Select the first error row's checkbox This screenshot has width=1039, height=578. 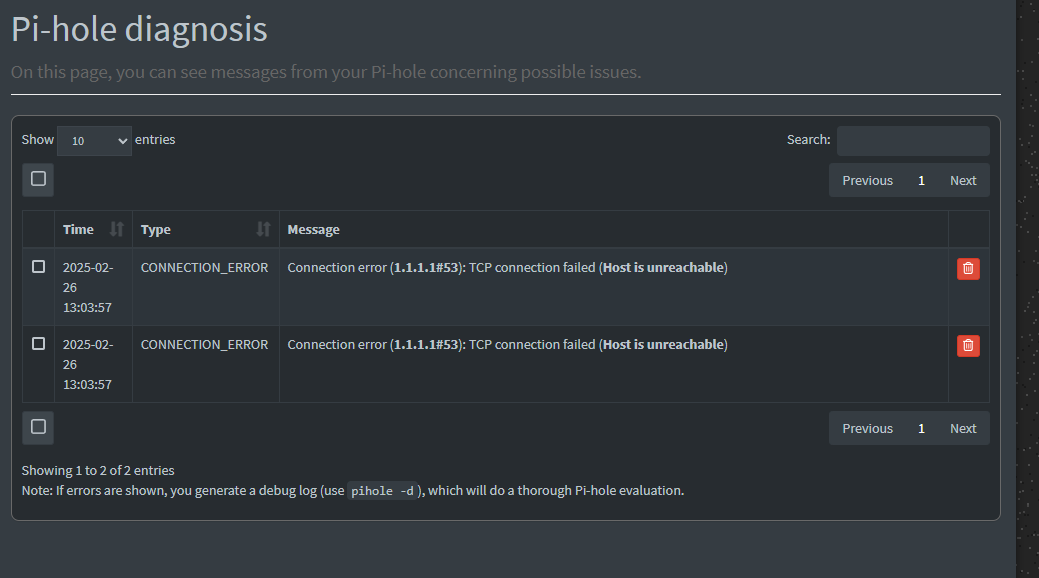38,266
